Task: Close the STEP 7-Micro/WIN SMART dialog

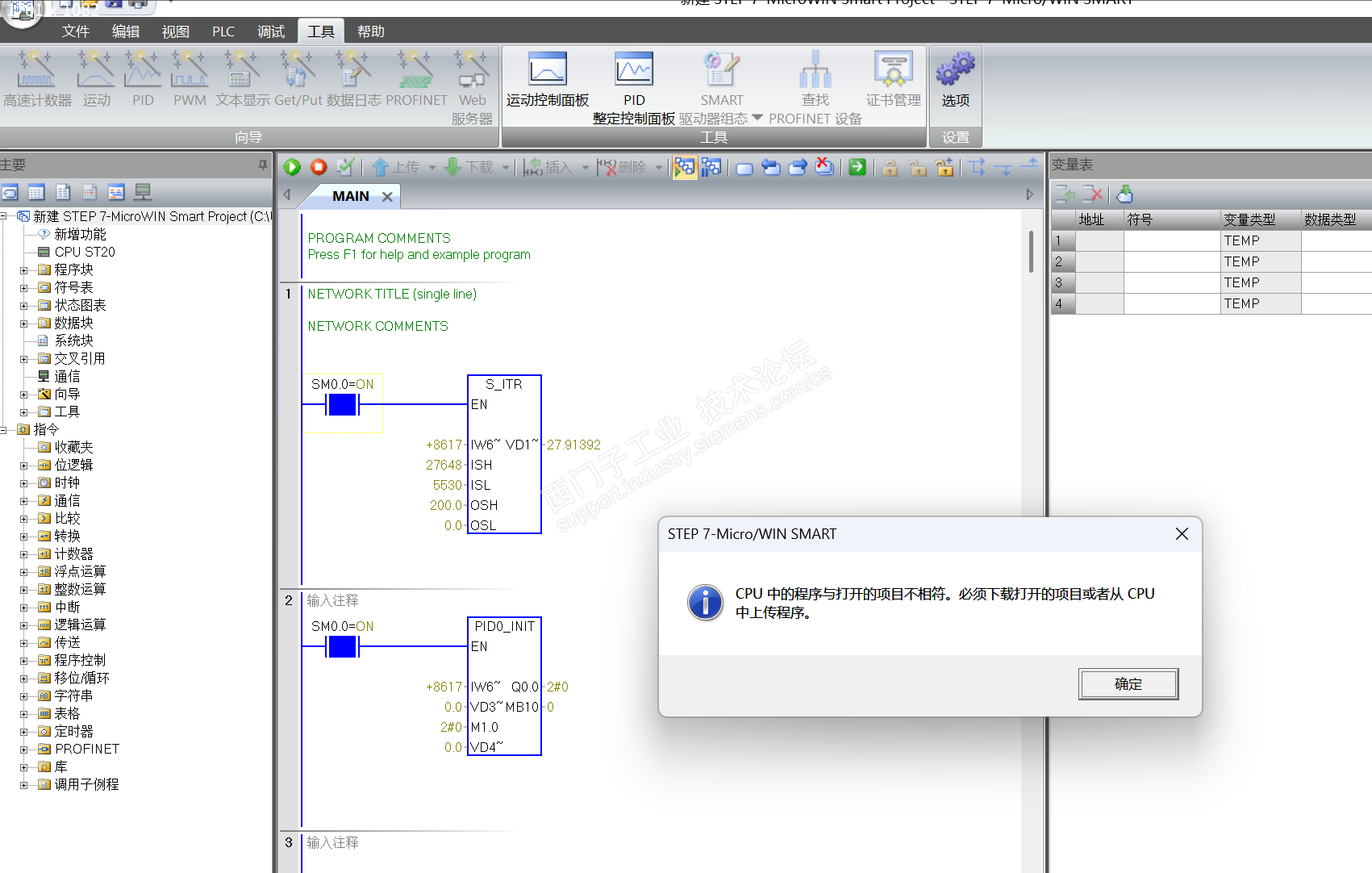Action: coord(1182,534)
